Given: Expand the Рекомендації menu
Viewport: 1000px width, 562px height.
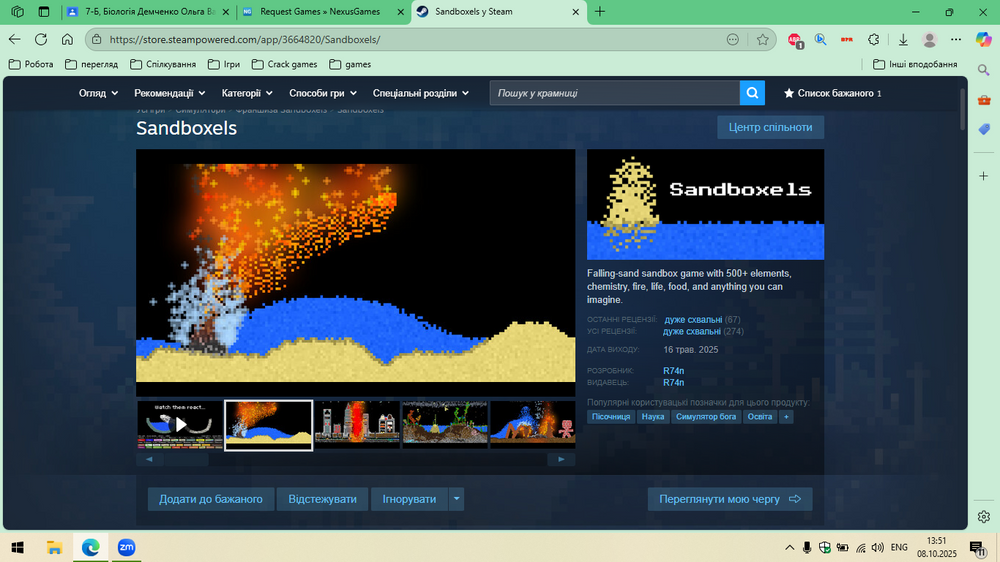Looking at the screenshot, I should coord(170,93).
